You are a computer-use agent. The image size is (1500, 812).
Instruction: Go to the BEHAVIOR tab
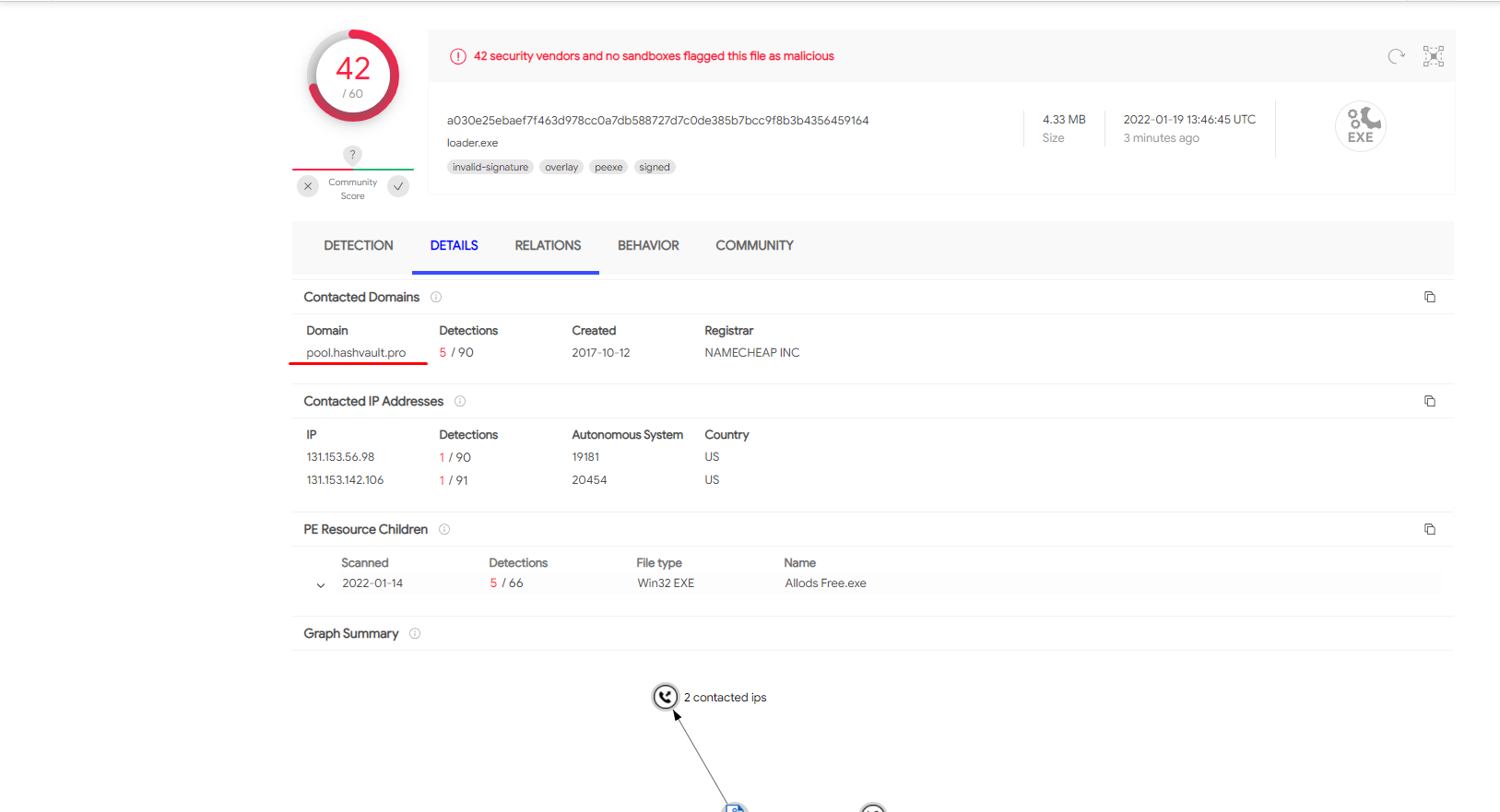(648, 245)
